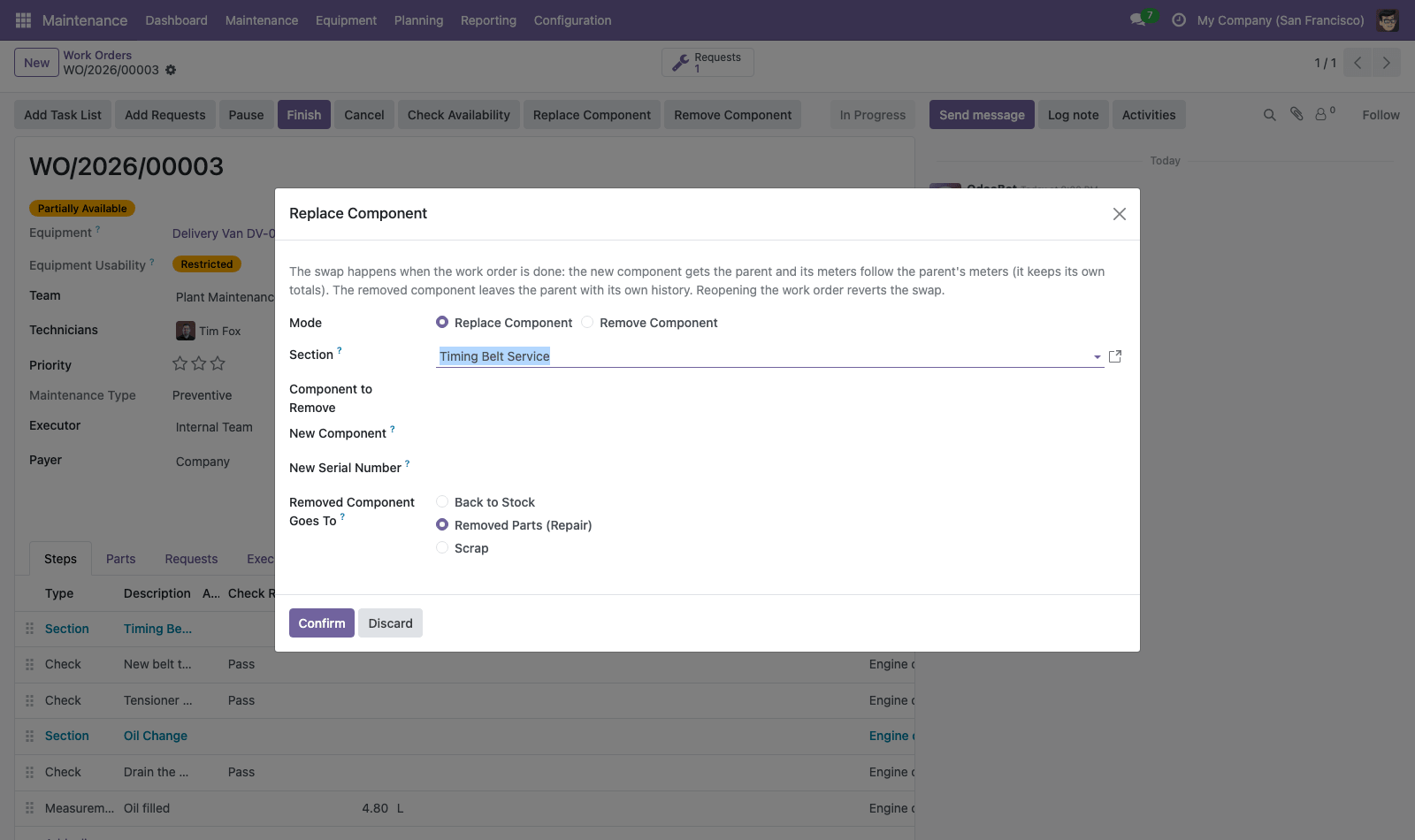1415x840 pixels.
Task: Select the Remove Component mode radio
Action: click(x=587, y=323)
